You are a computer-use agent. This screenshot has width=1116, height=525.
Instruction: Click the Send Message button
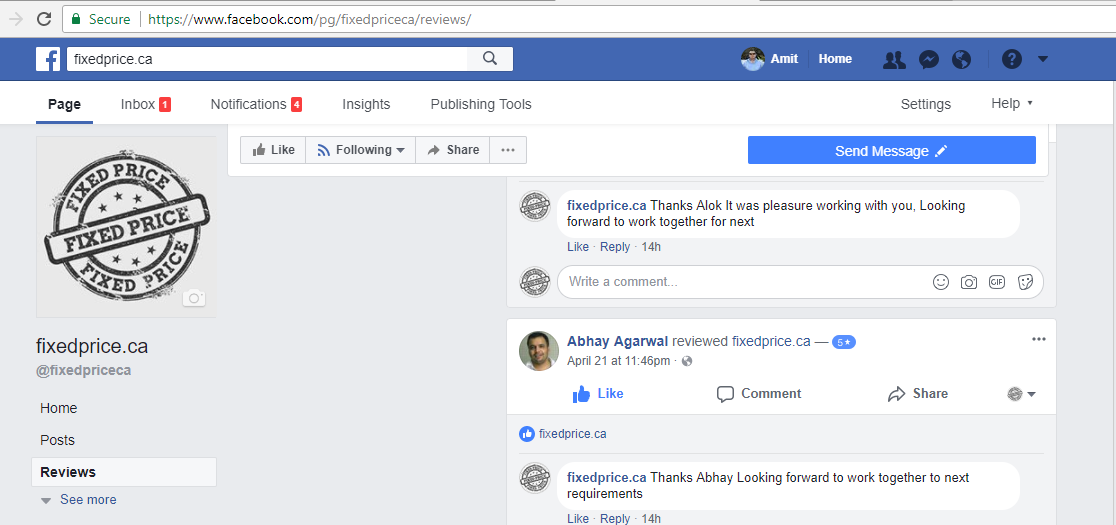point(891,151)
